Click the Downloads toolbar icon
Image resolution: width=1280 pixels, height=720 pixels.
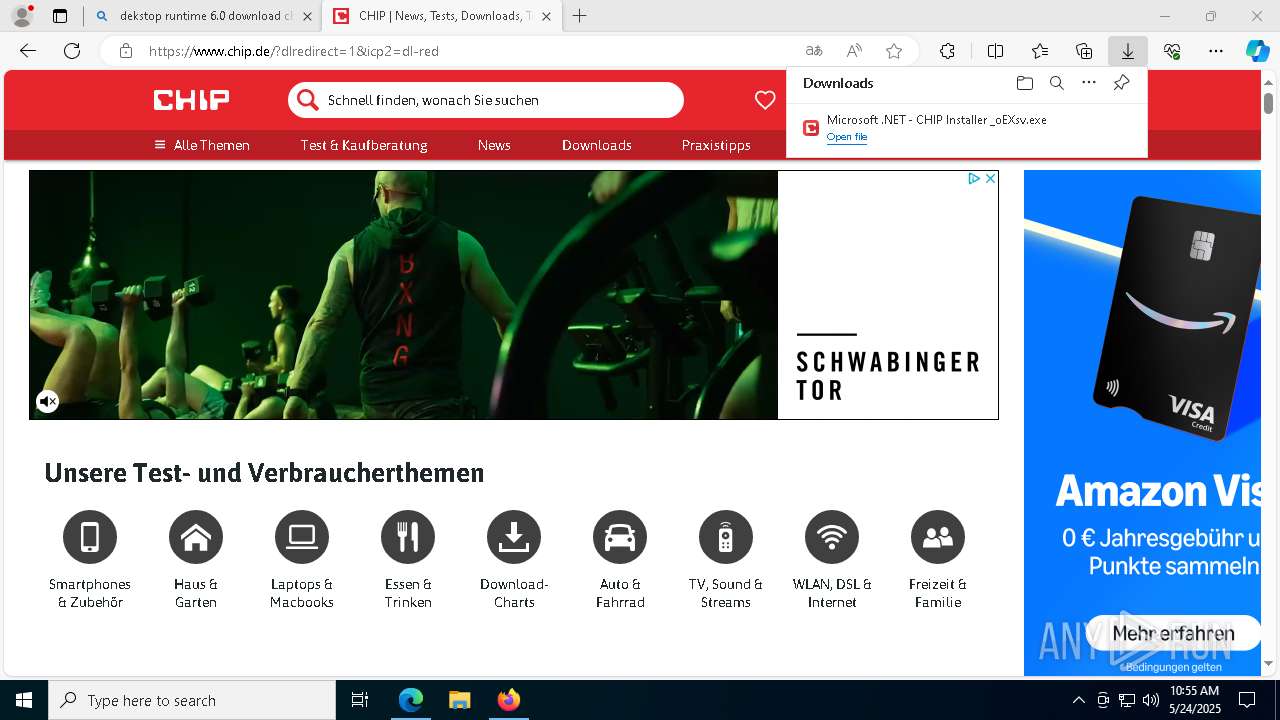pyautogui.click(x=1128, y=51)
